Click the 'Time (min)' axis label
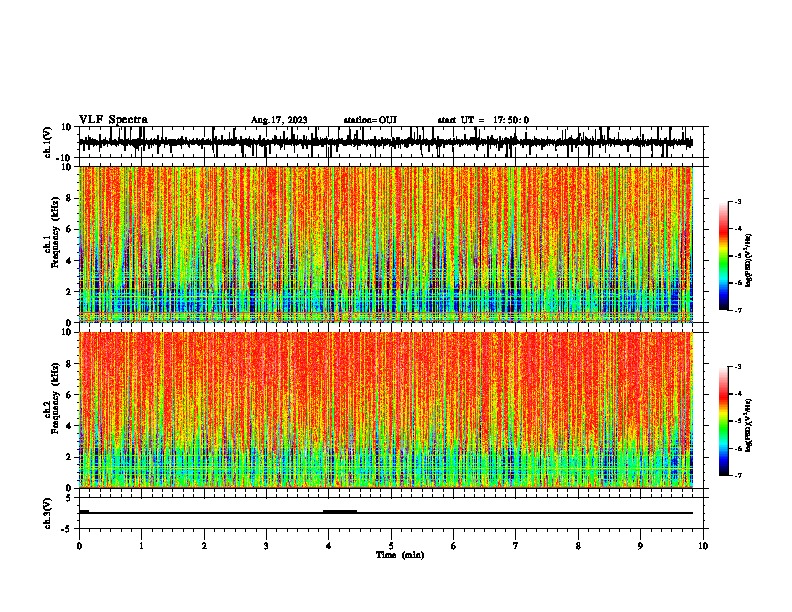792x612 pixels. coord(400,555)
